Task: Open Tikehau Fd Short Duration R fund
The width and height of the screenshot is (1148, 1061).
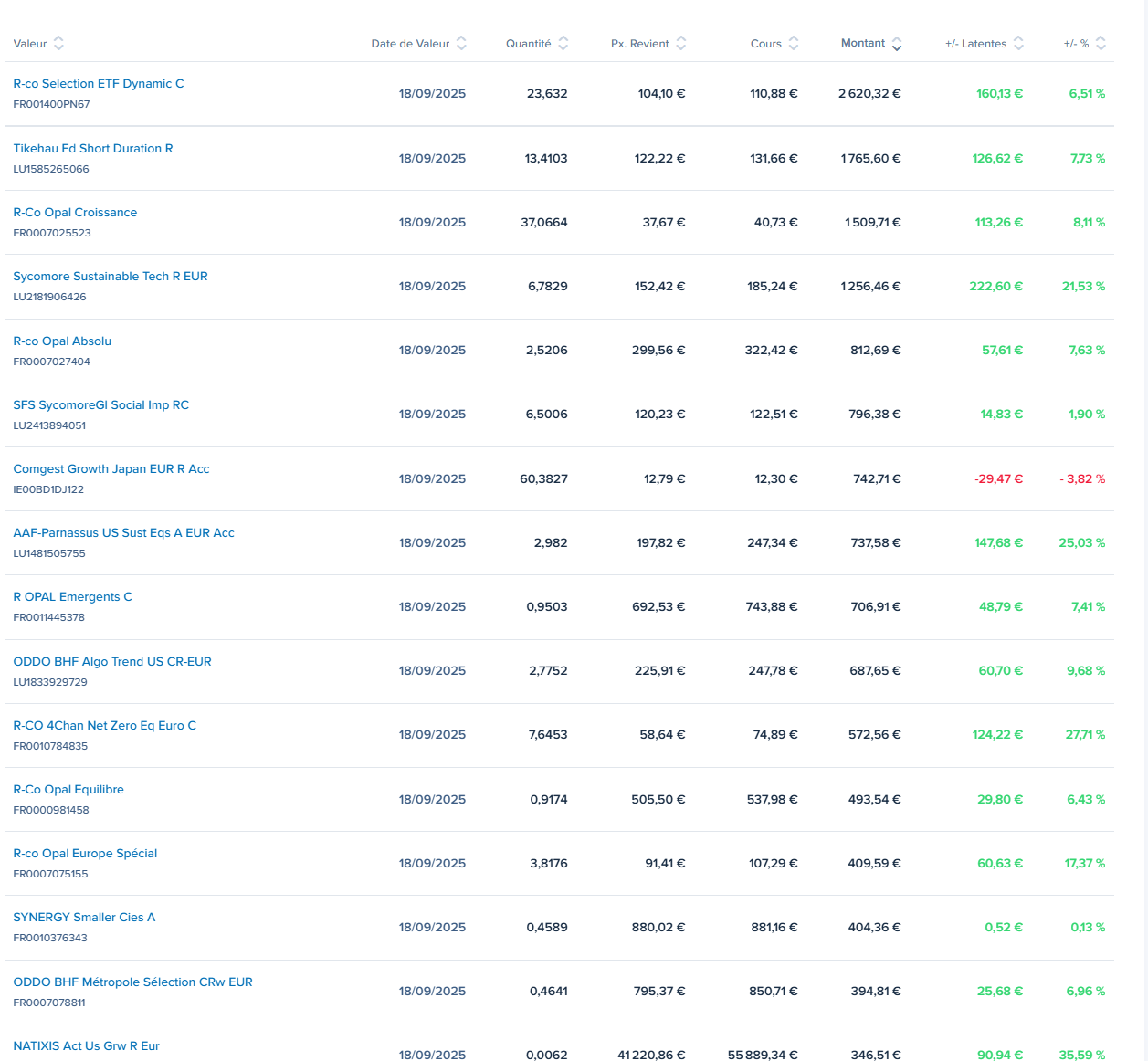Action: pyautogui.click(x=93, y=148)
